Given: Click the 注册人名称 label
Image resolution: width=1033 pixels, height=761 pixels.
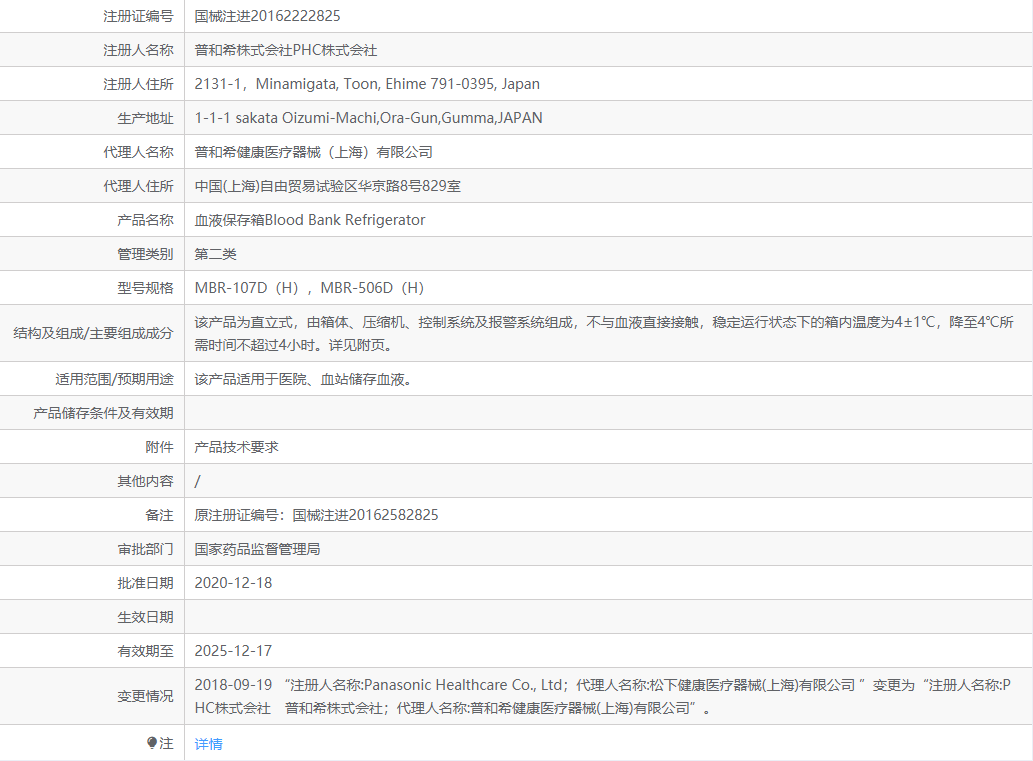Looking at the screenshot, I should tap(138, 50).
